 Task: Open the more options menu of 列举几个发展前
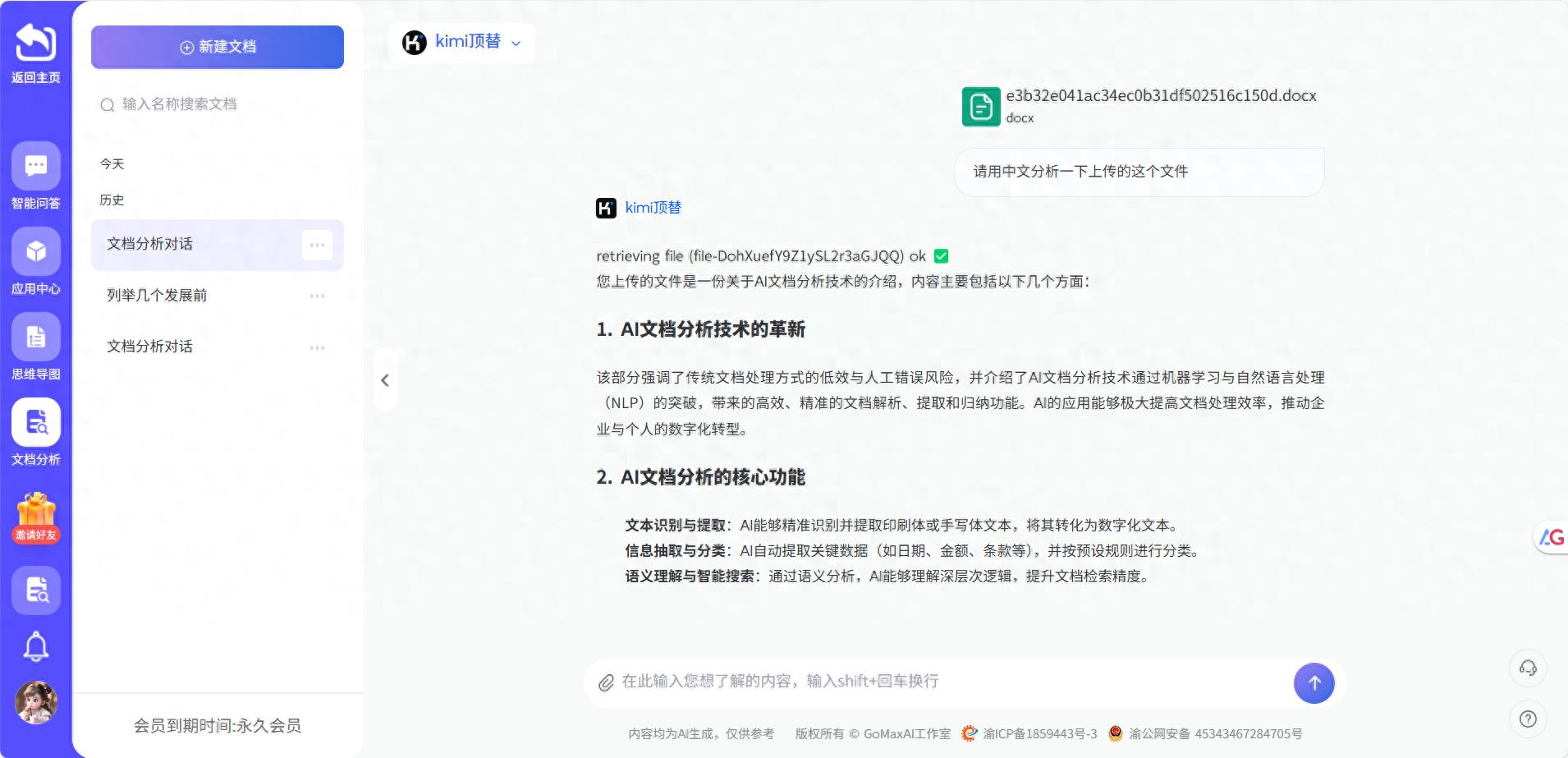[317, 296]
